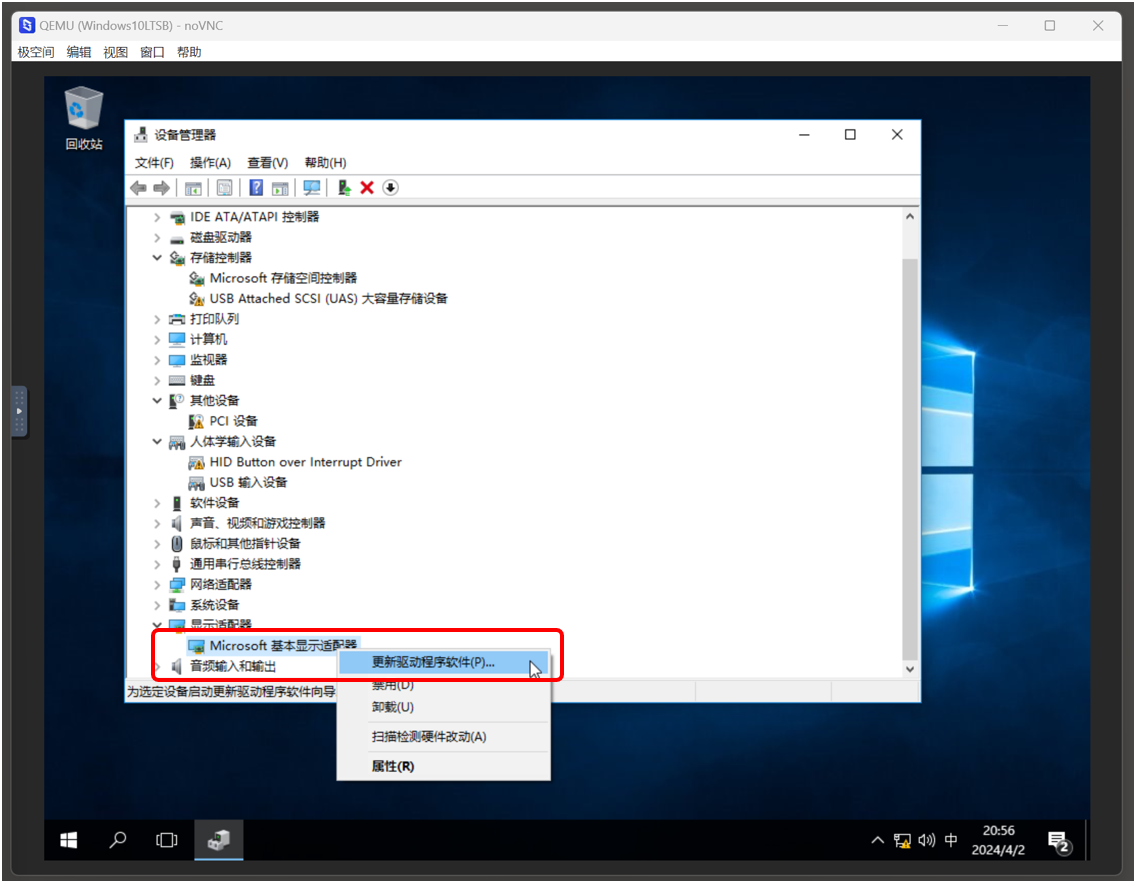The image size is (1134, 881).
Task: Expand the 键盘 device category
Action: pyautogui.click(x=157, y=380)
